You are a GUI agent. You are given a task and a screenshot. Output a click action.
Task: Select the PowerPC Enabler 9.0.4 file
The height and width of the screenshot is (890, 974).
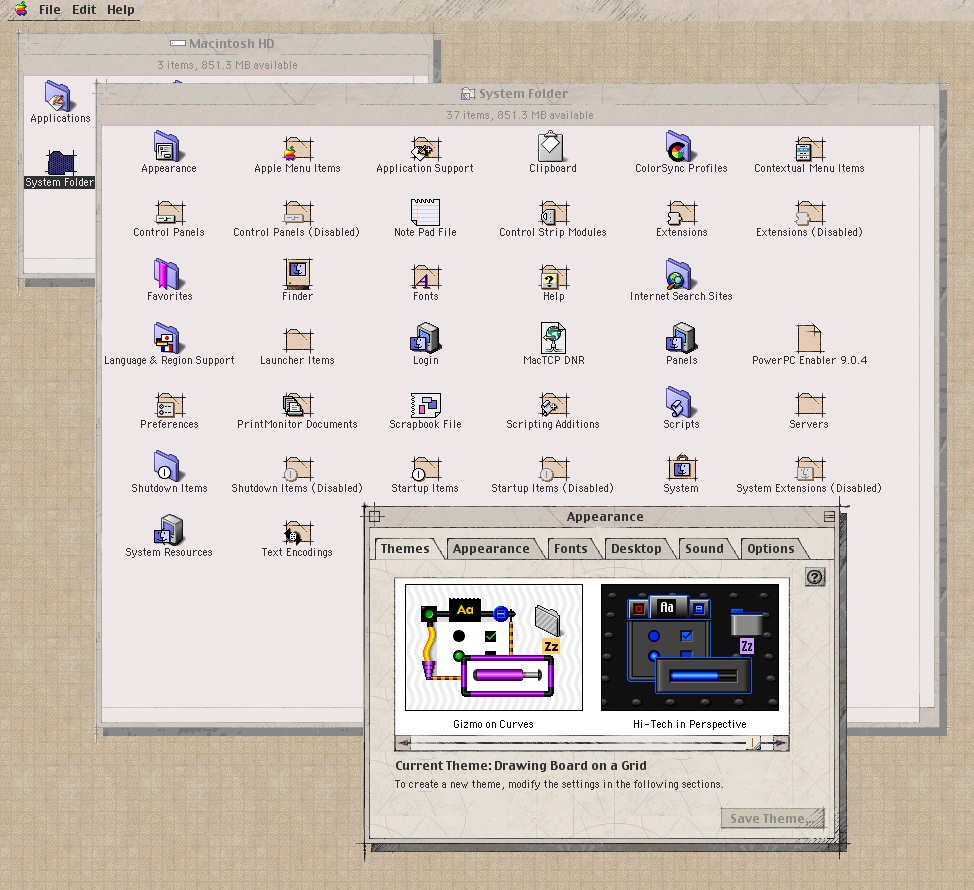point(809,339)
